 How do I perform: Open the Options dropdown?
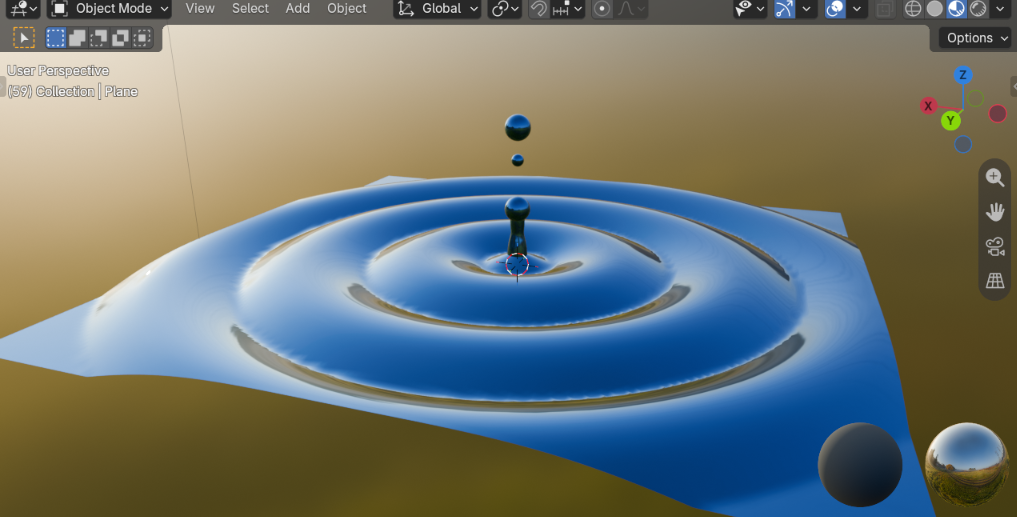point(976,38)
